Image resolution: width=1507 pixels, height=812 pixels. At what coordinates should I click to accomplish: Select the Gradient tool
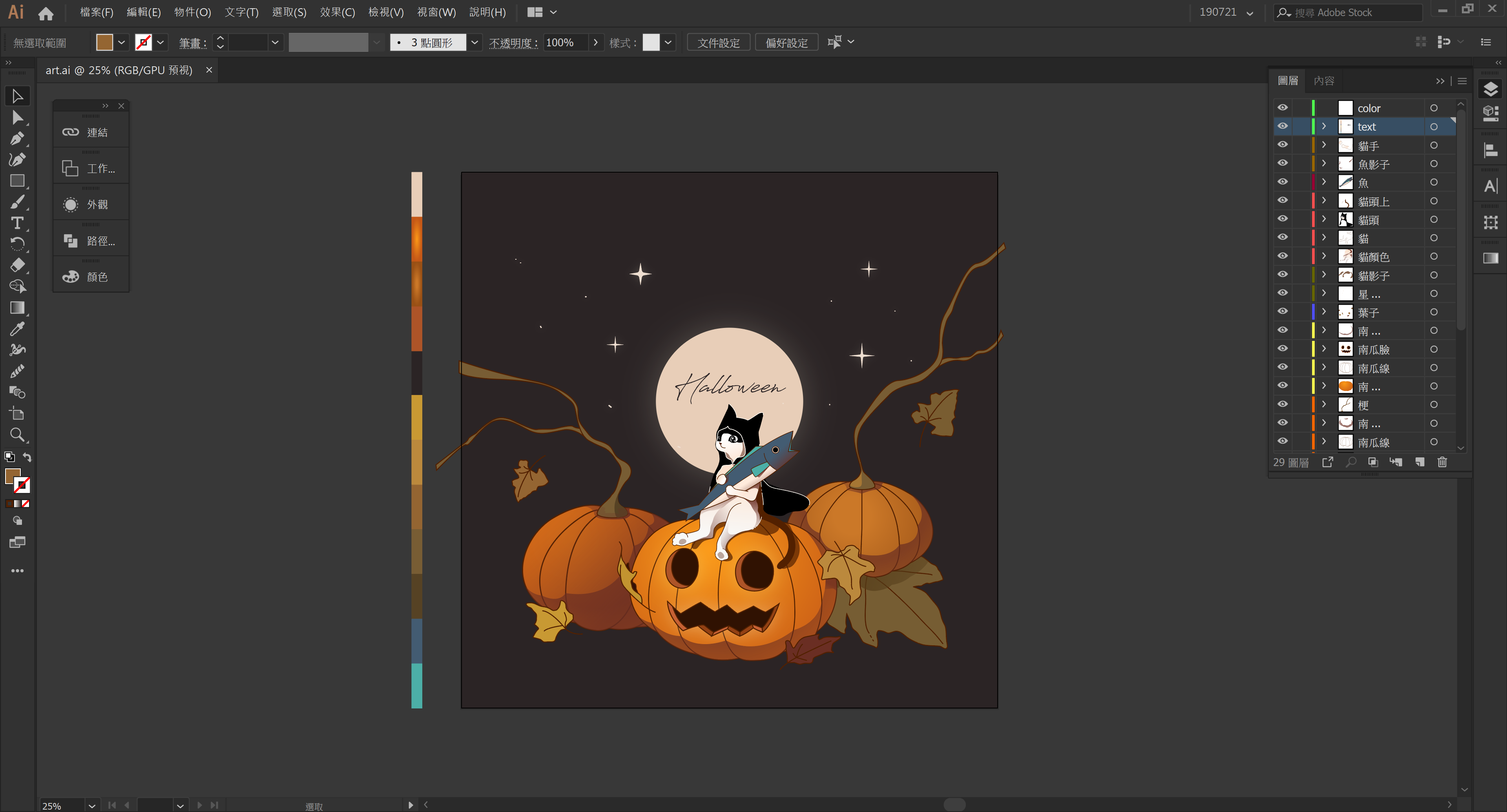coord(17,308)
